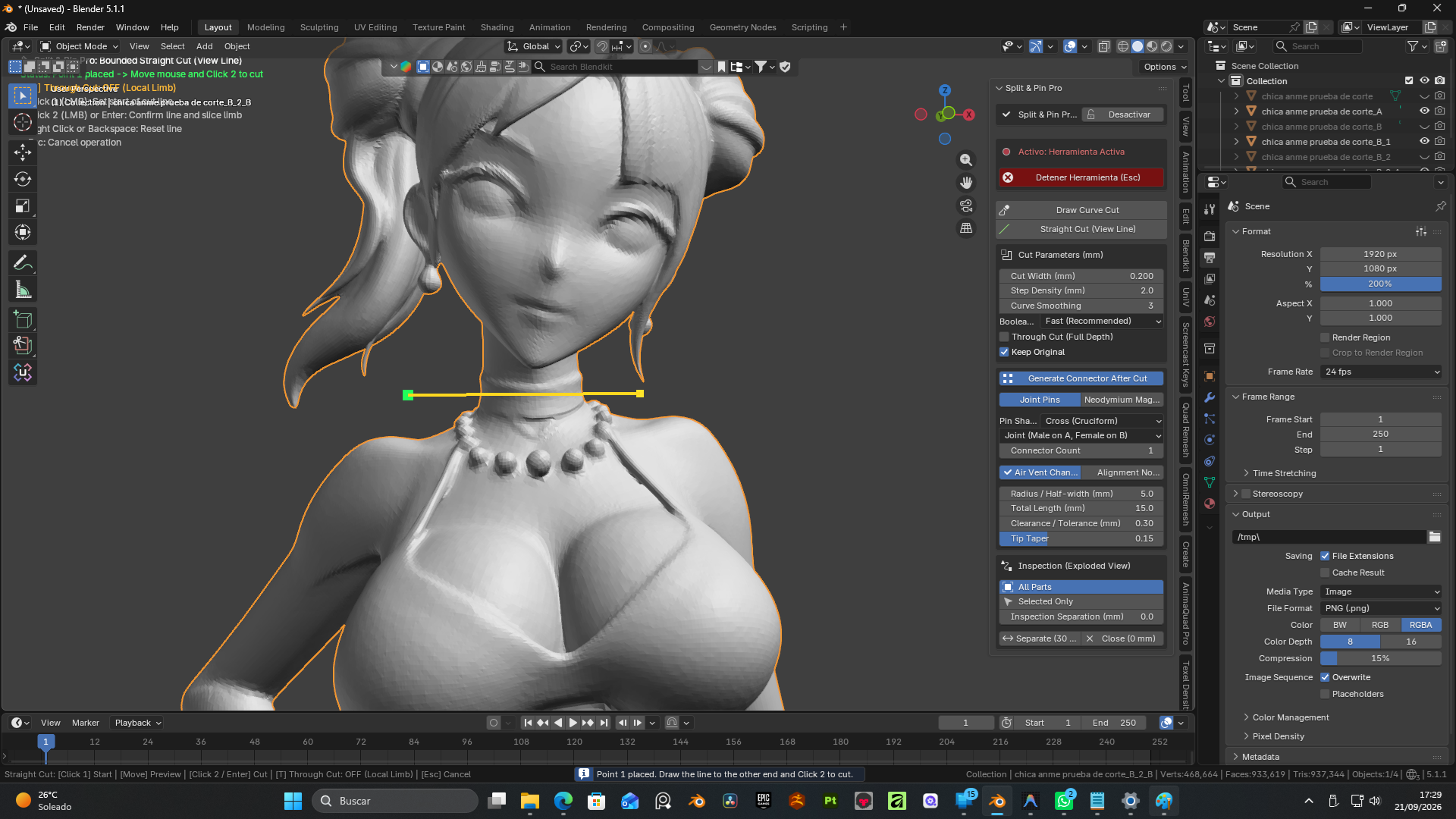Screen dimensions: 1456x819
Task: Jump to the first frame
Action: click(x=528, y=723)
